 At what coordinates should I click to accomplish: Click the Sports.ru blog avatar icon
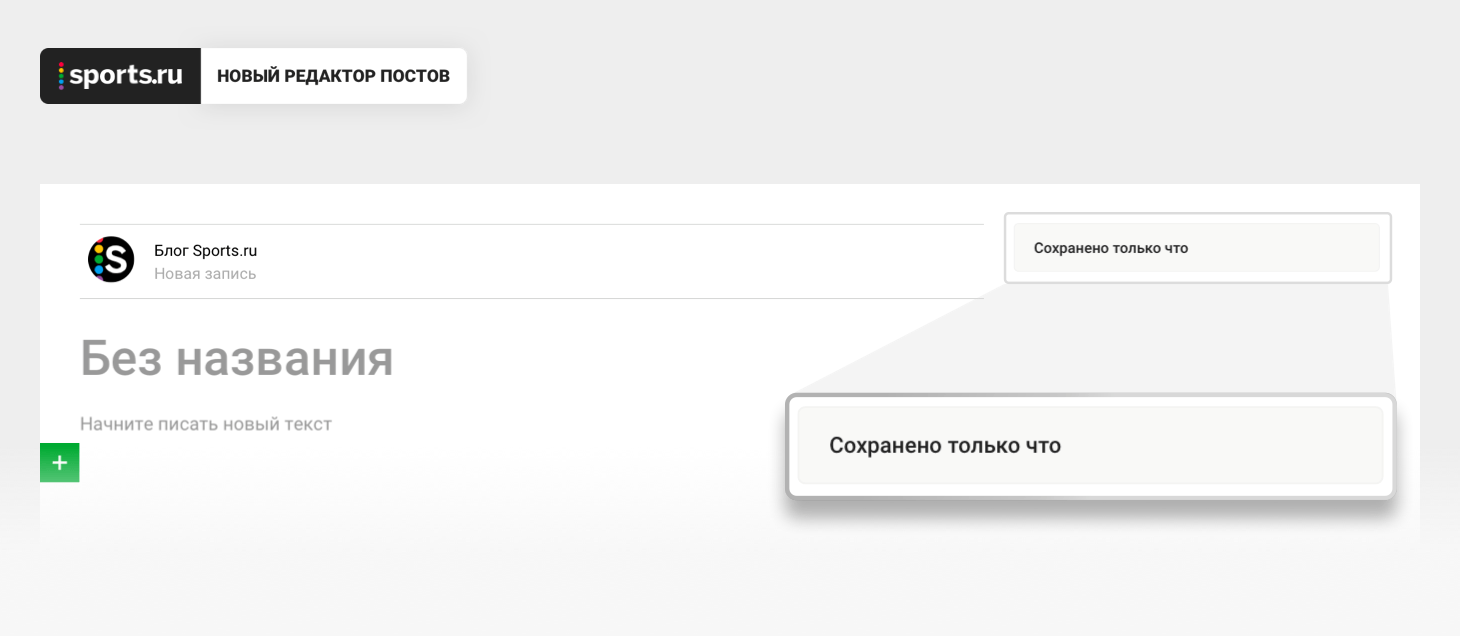pyautogui.click(x=111, y=260)
